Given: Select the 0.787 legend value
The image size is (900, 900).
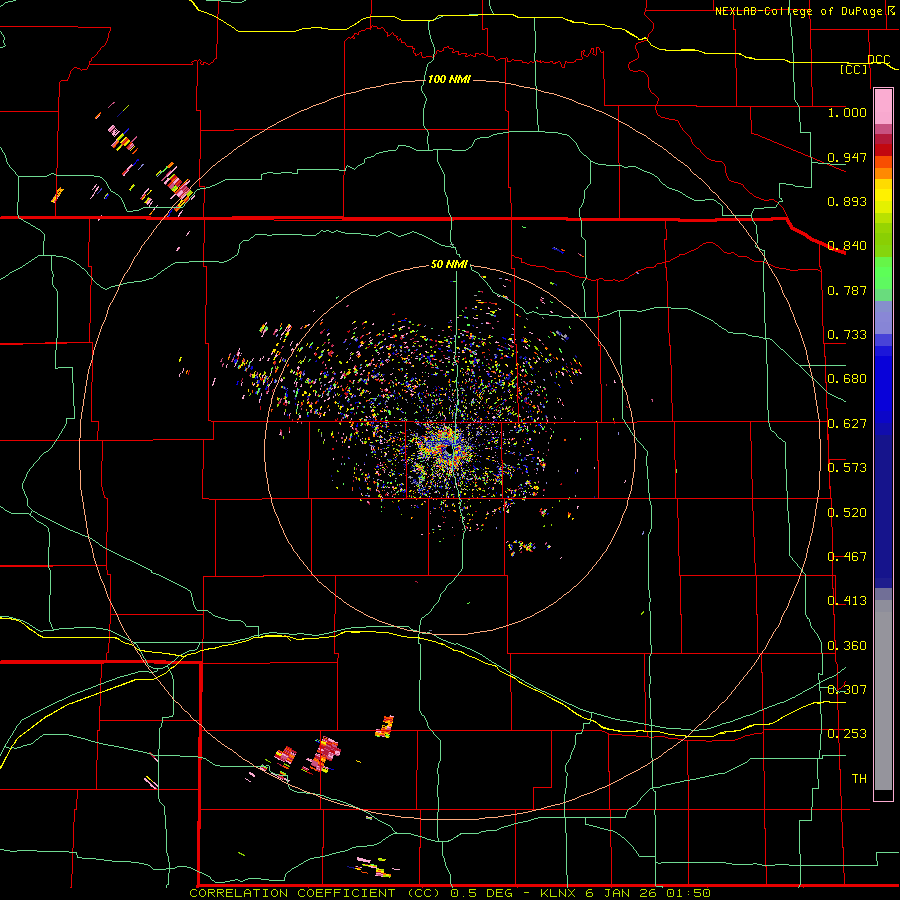Looking at the screenshot, I should point(847,290).
